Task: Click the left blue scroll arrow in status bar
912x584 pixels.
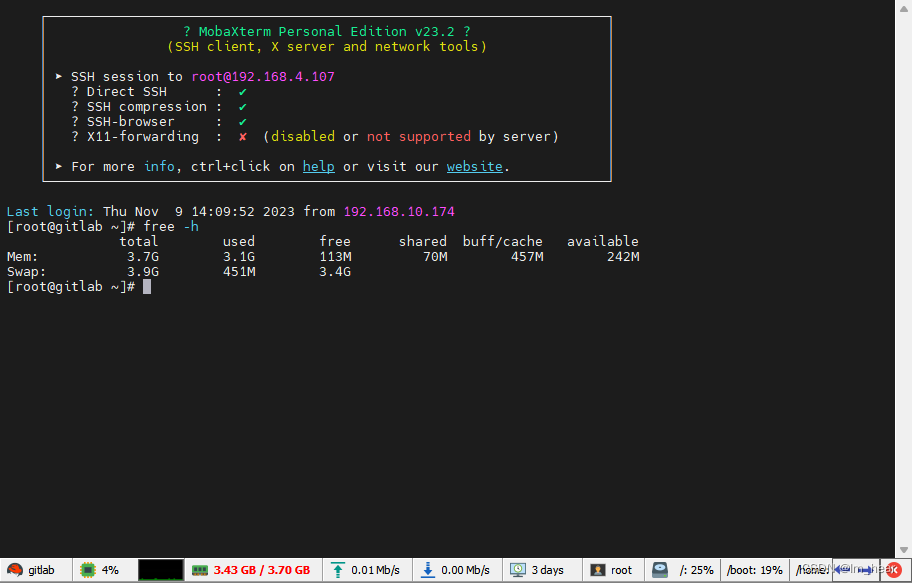Action: tap(838, 568)
